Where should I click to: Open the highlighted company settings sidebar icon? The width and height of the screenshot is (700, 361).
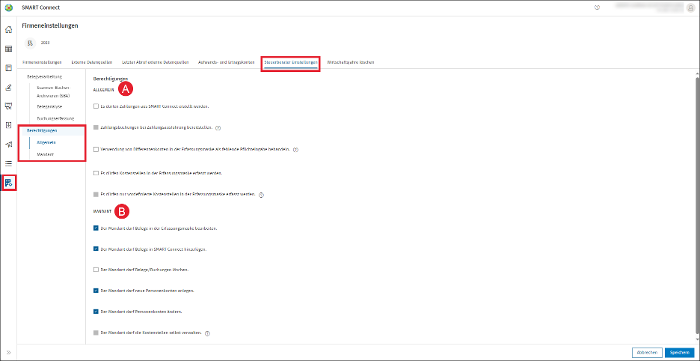pyautogui.click(x=8, y=183)
